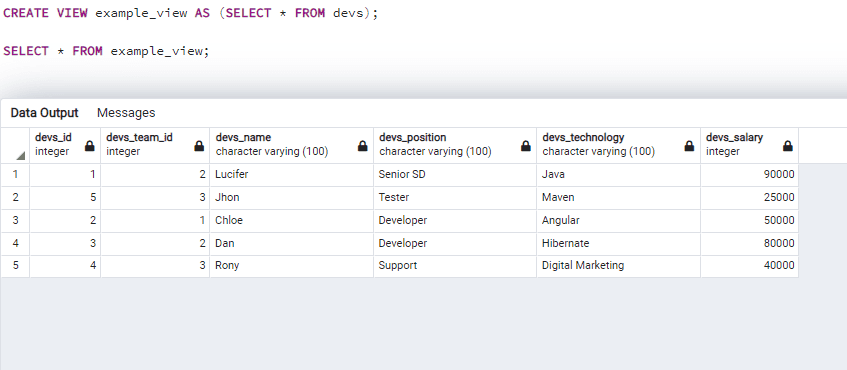
Task: Click the Developer cell in Dan's row
Action: click(x=455, y=244)
